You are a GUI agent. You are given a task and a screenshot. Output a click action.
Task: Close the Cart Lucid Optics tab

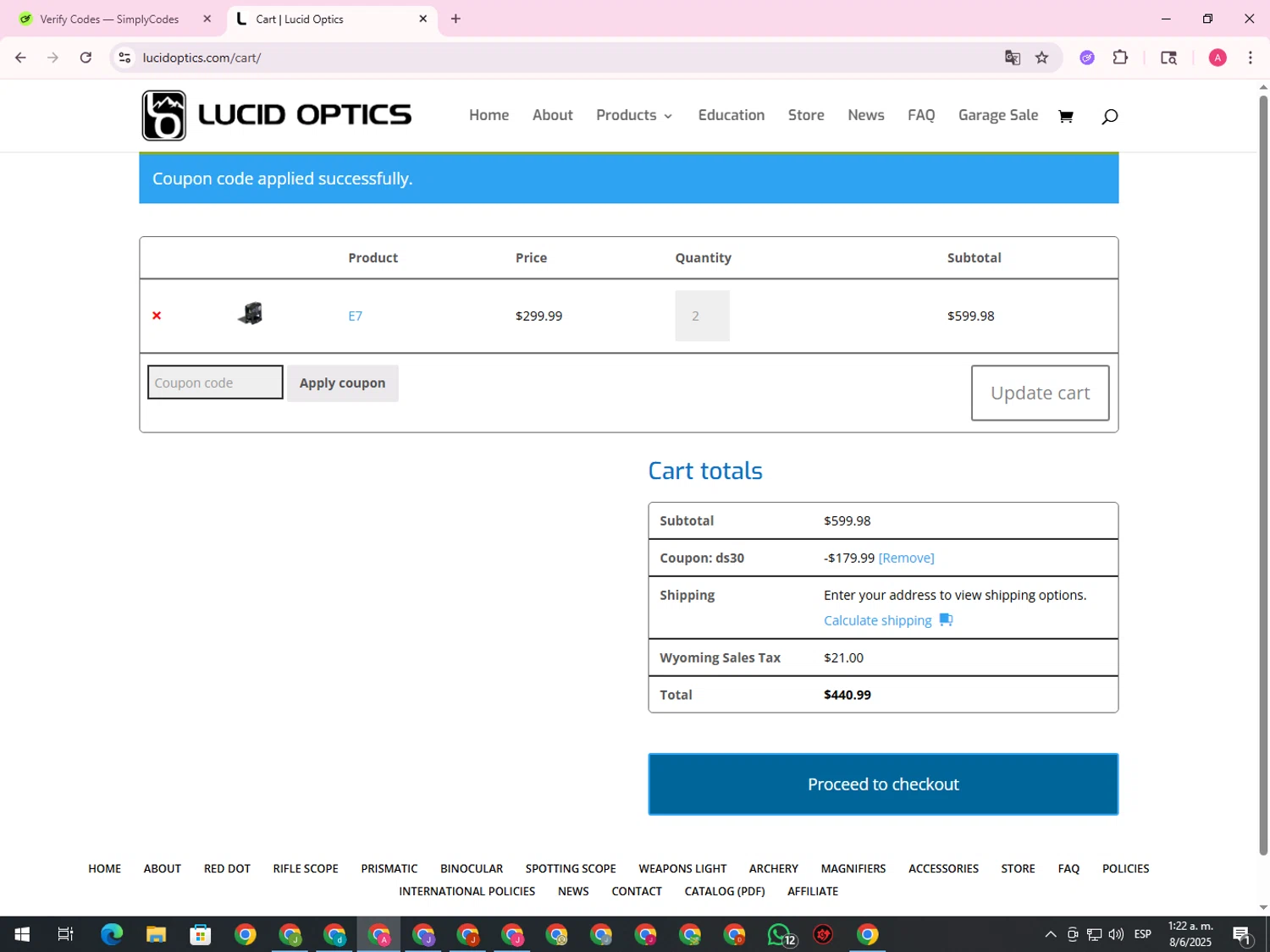click(422, 19)
